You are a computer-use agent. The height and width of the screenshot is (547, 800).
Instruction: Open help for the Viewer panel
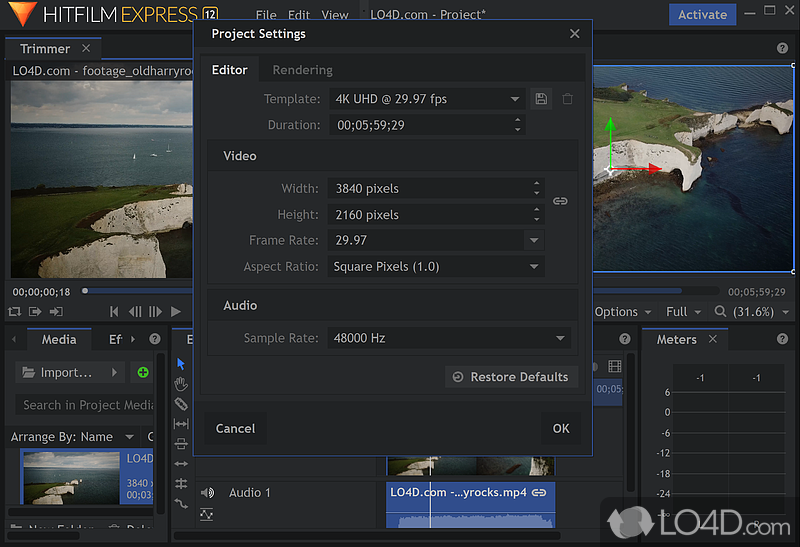782,48
